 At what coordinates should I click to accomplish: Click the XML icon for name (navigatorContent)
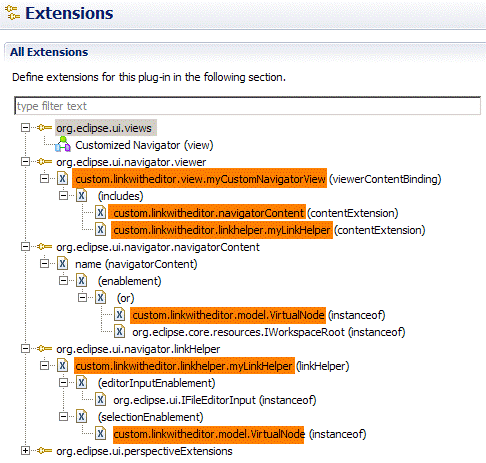tap(63, 264)
